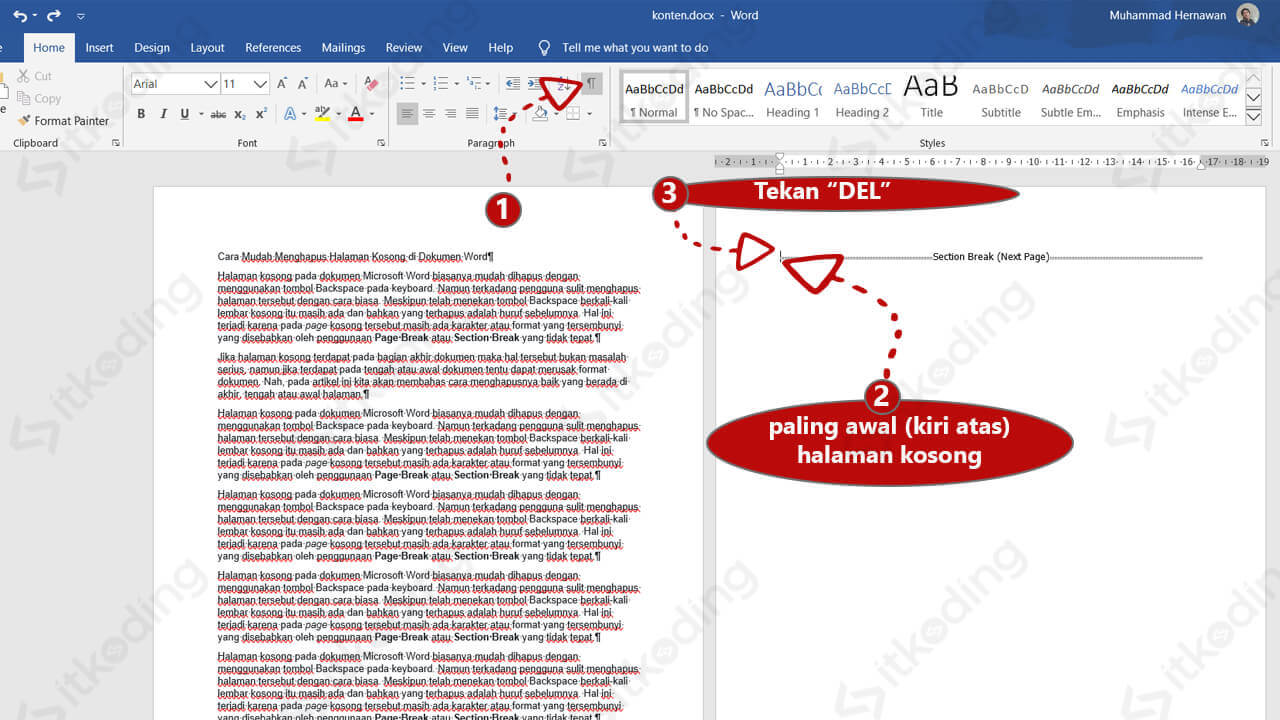The width and height of the screenshot is (1280, 720).
Task: Open the Change Case Aa menu
Action: coord(336,84)
